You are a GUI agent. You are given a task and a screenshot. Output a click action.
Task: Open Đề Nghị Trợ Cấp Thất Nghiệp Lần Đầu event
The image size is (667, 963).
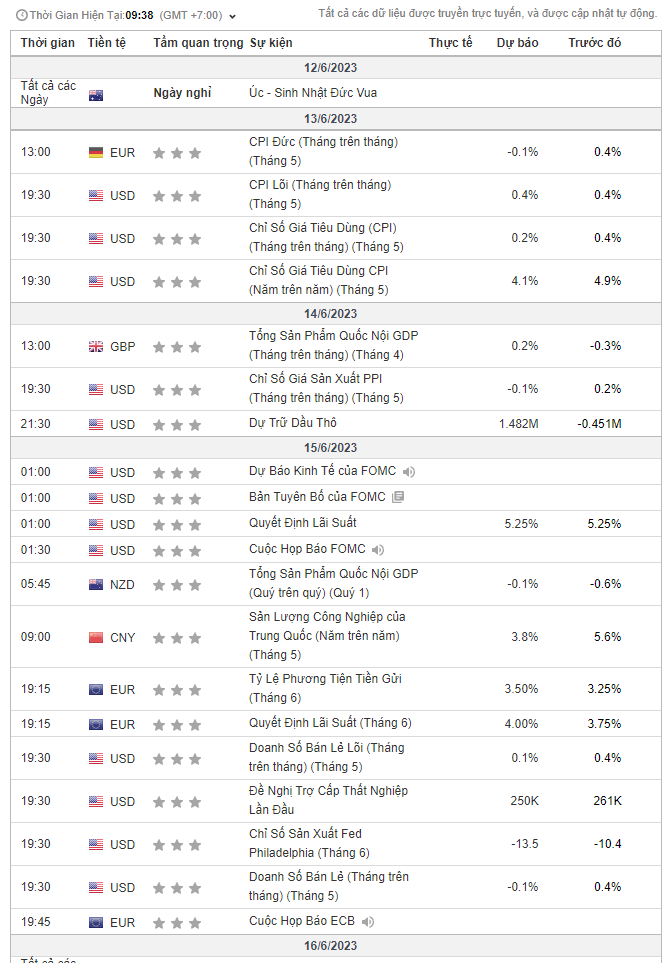tap(328, 800)
